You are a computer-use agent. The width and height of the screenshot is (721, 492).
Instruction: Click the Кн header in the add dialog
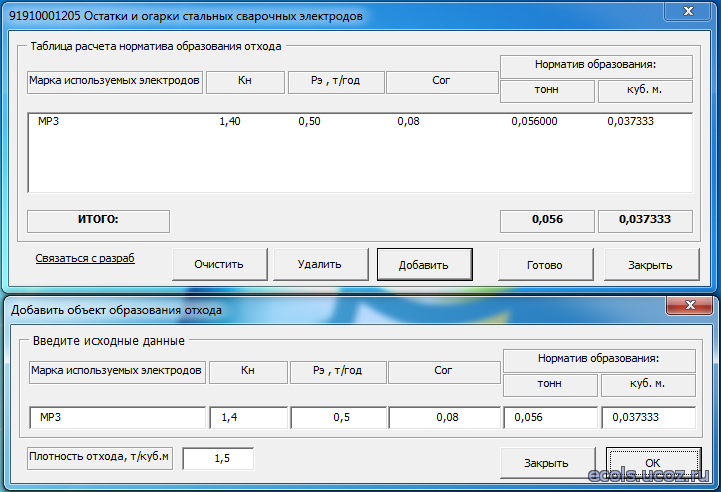pos(248,372)
